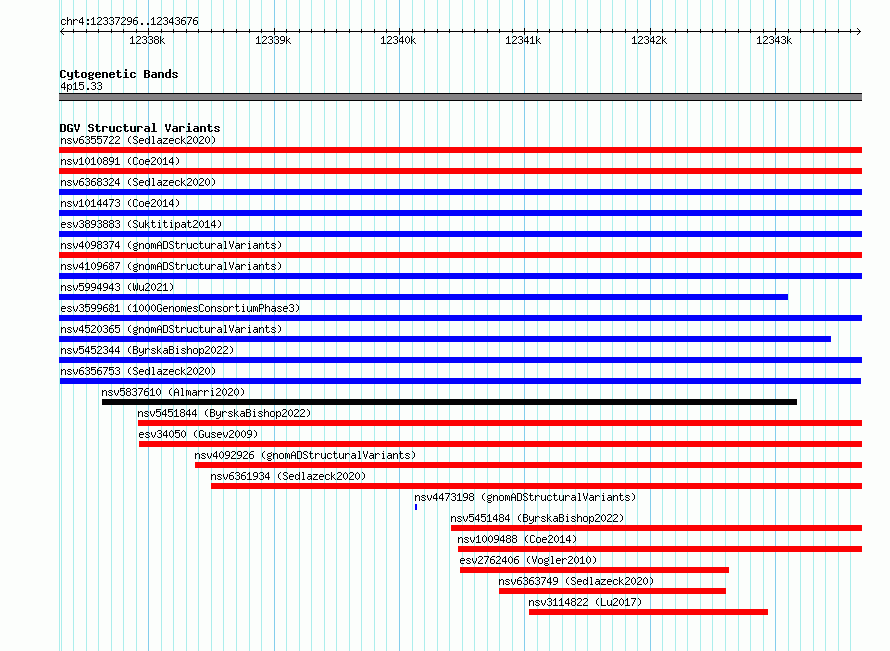Open nsv6363749 (Sedlazeck2020) label
Screen dimensions: 890x651
576,581
